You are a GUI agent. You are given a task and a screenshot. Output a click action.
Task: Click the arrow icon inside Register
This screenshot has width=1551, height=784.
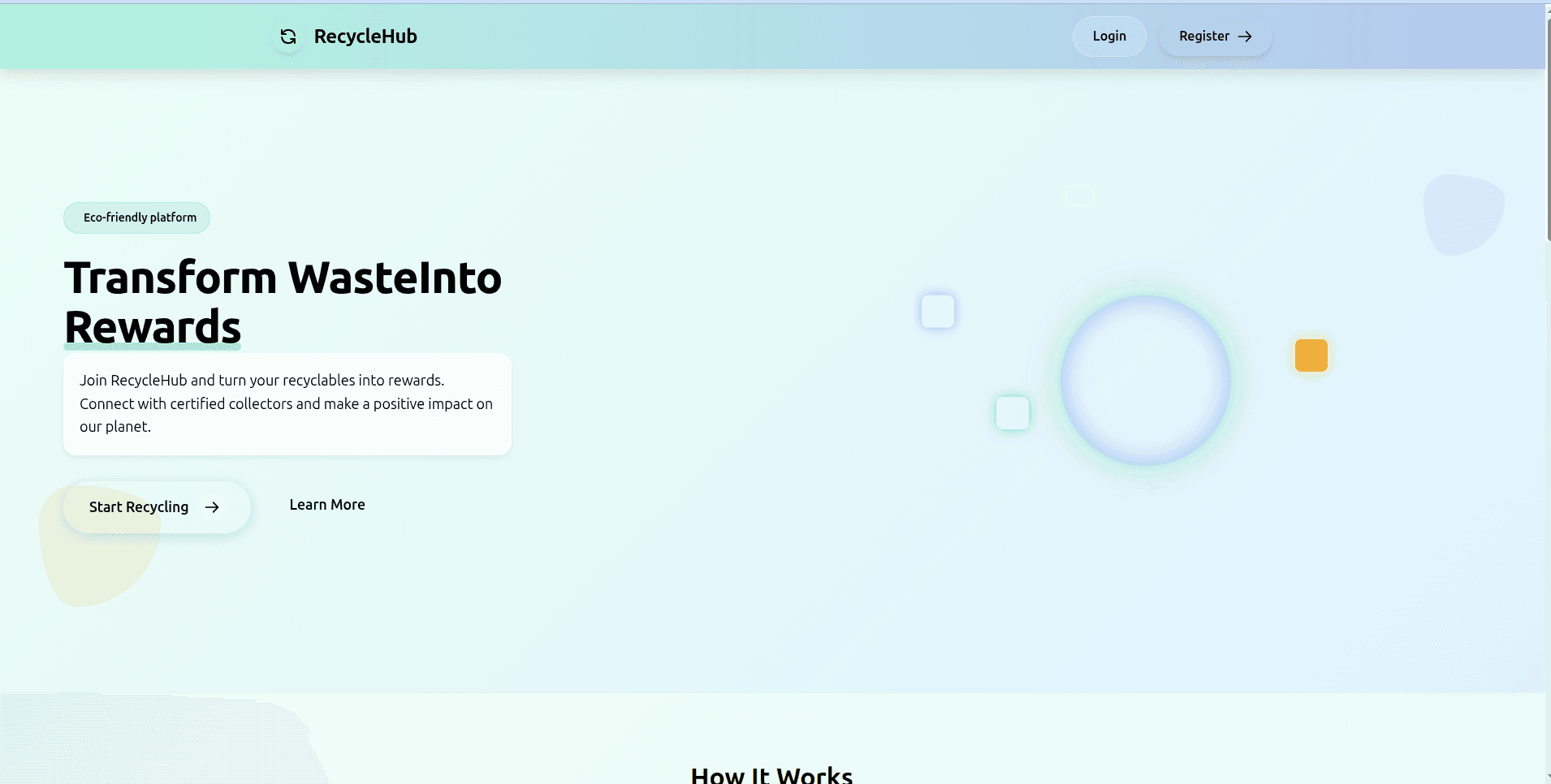pyautogui.click(x=1245, y=37)
